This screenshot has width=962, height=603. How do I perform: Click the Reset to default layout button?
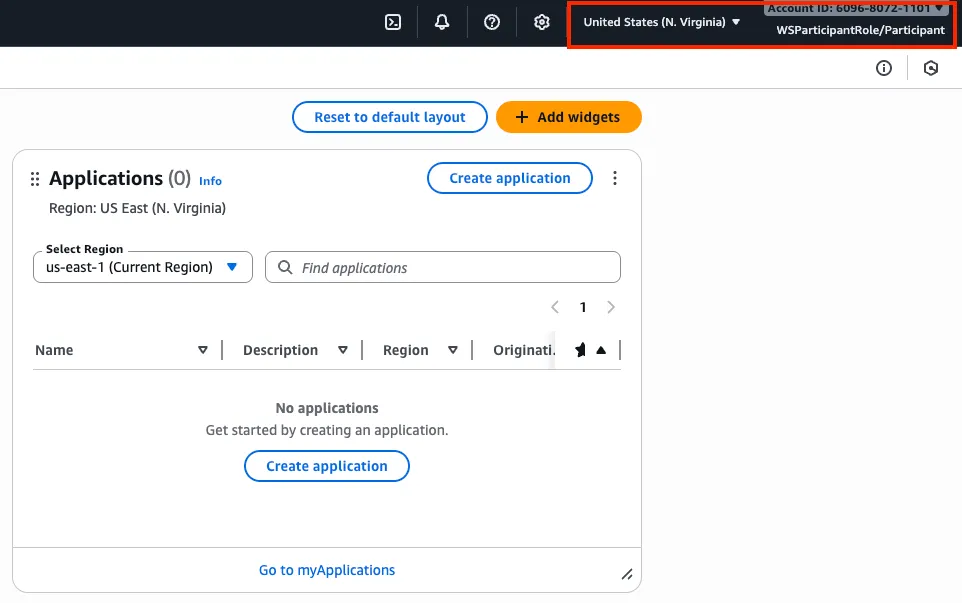(x=389, y=117)
